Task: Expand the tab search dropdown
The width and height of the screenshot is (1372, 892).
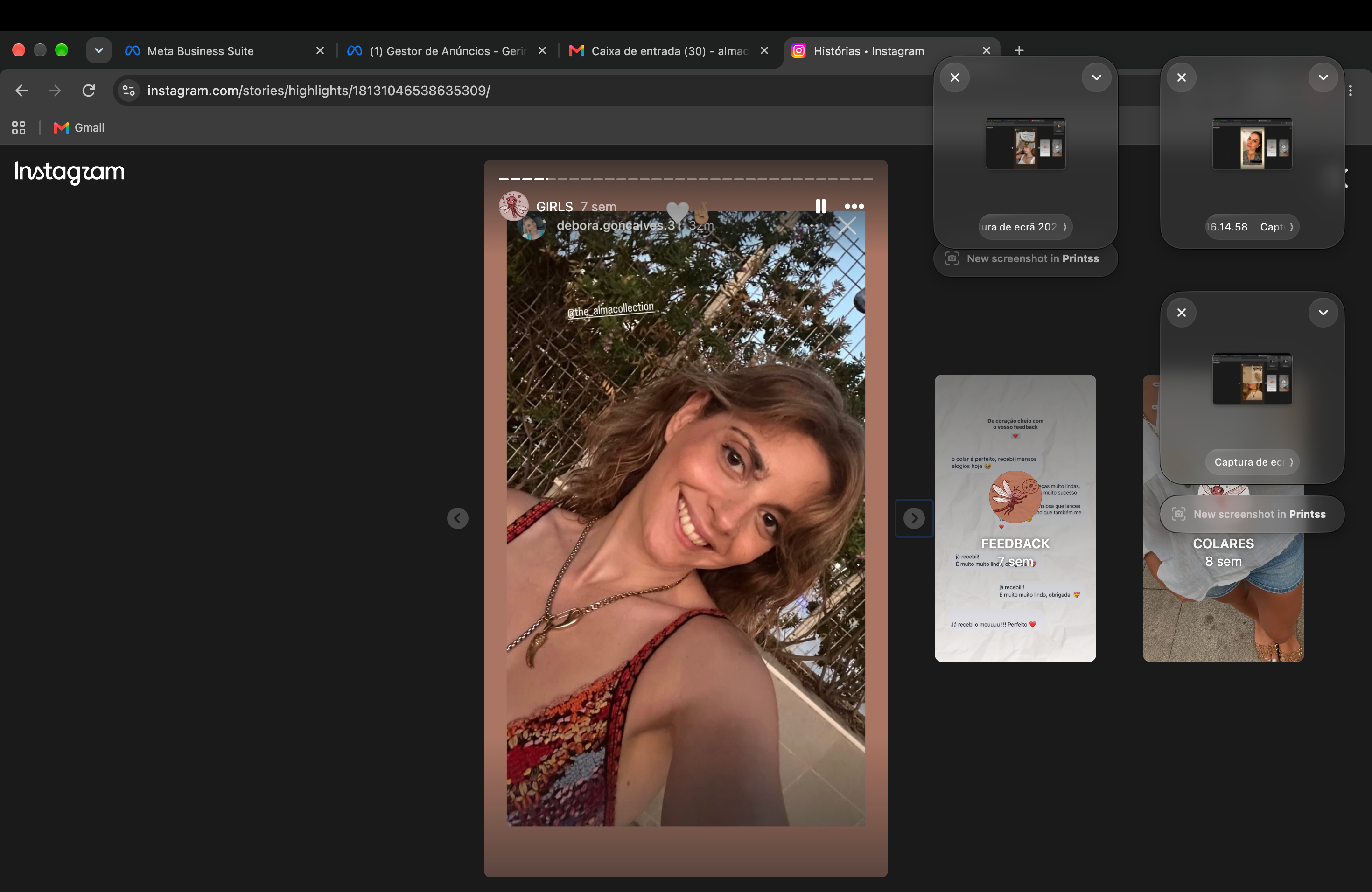Action: pyautogui.click(x=98, y=51)
